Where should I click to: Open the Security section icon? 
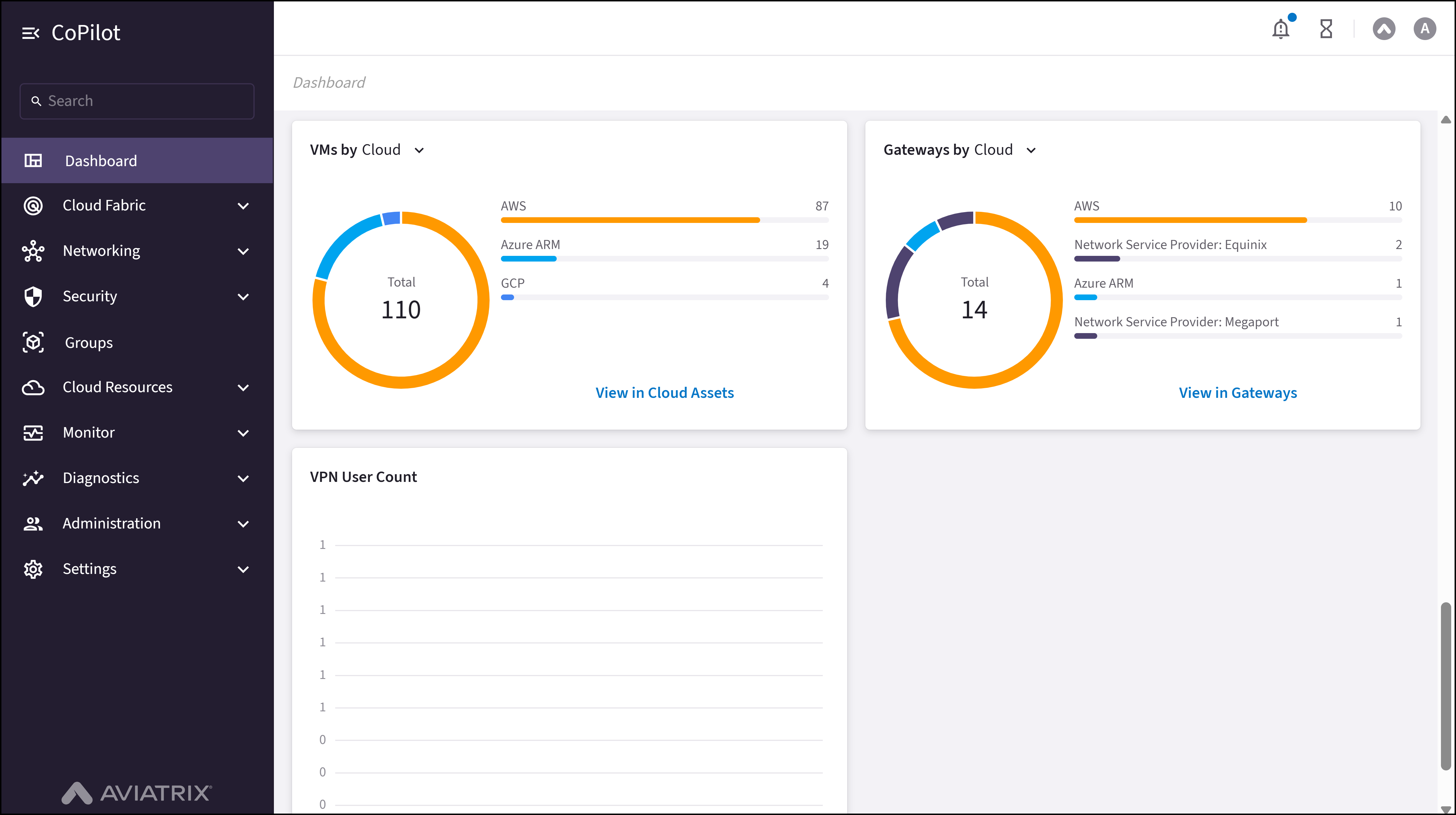coord(33,296)
